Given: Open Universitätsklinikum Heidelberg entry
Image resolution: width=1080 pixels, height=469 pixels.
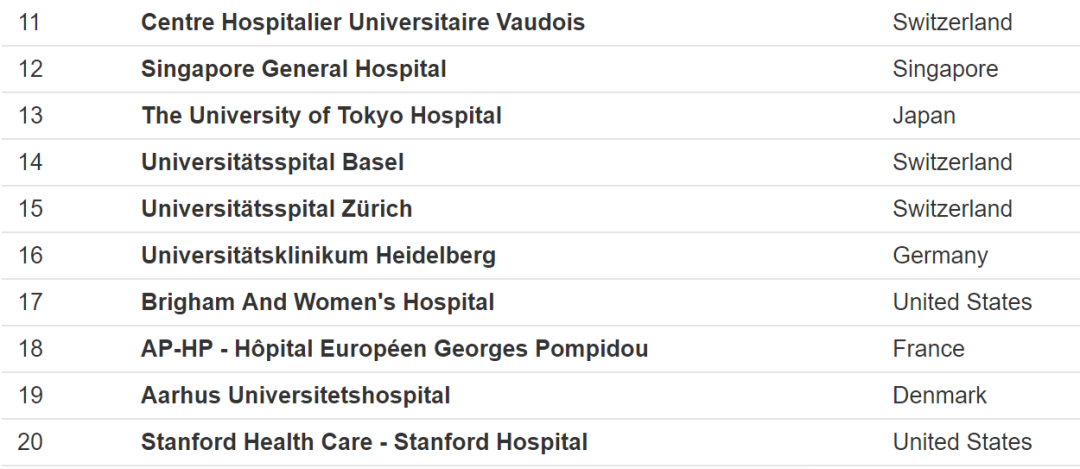Looking at the screenshot, I should [x=318, y=256].
